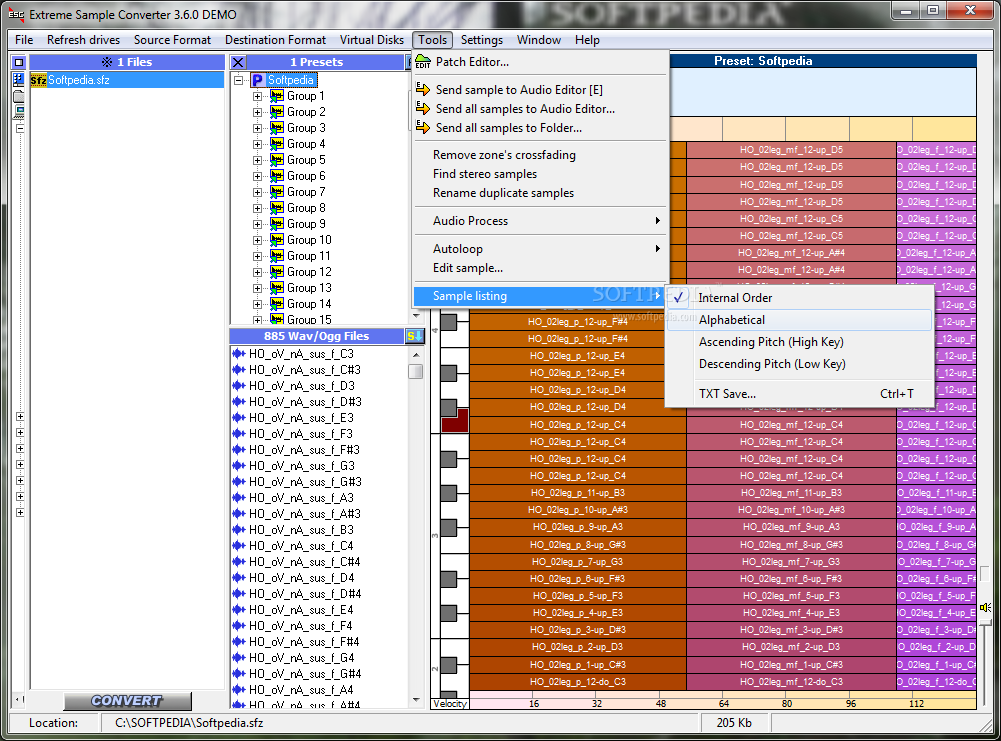Click the square button left of 1 Files

[x=19, y=62]
